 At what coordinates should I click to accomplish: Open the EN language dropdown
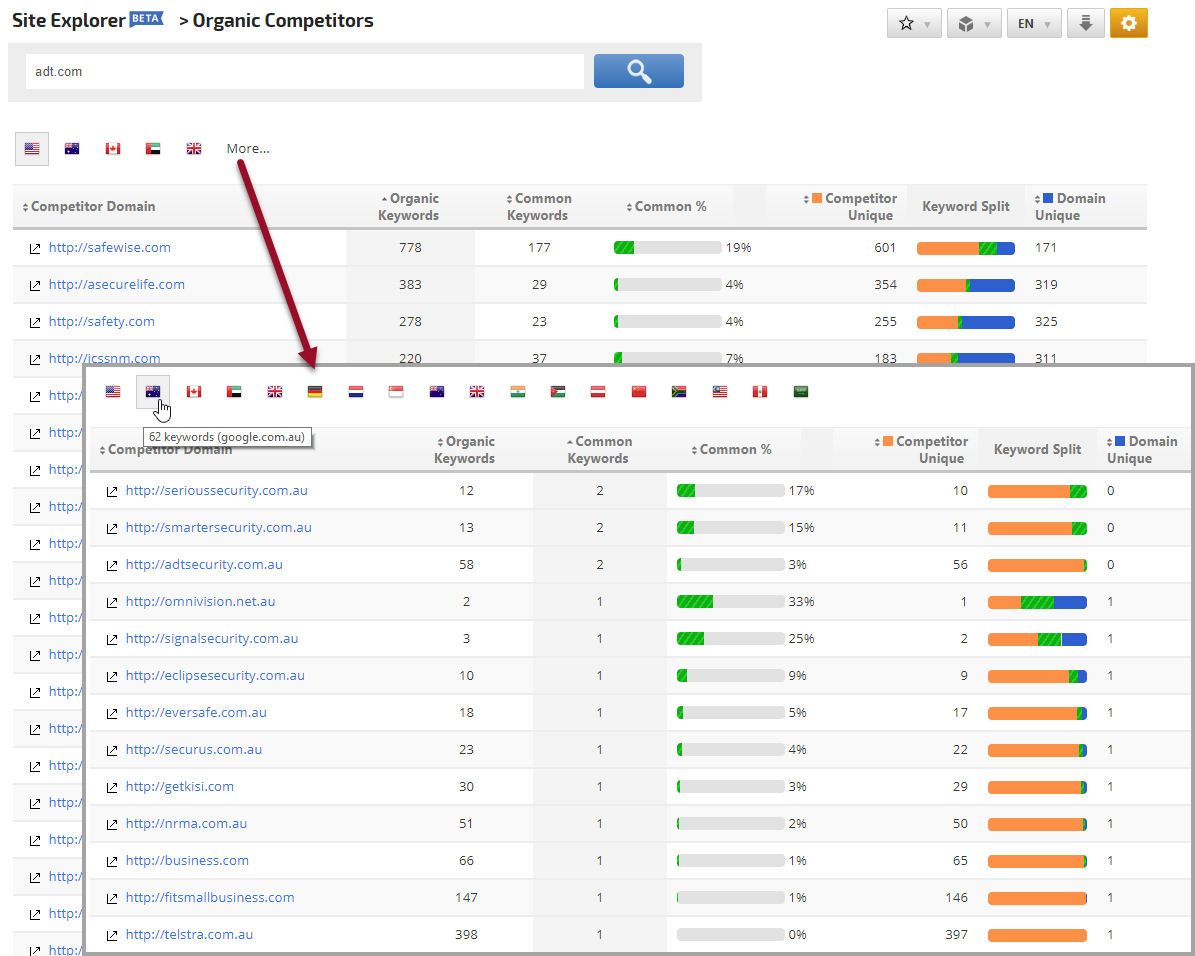(x=1034, y=24)
